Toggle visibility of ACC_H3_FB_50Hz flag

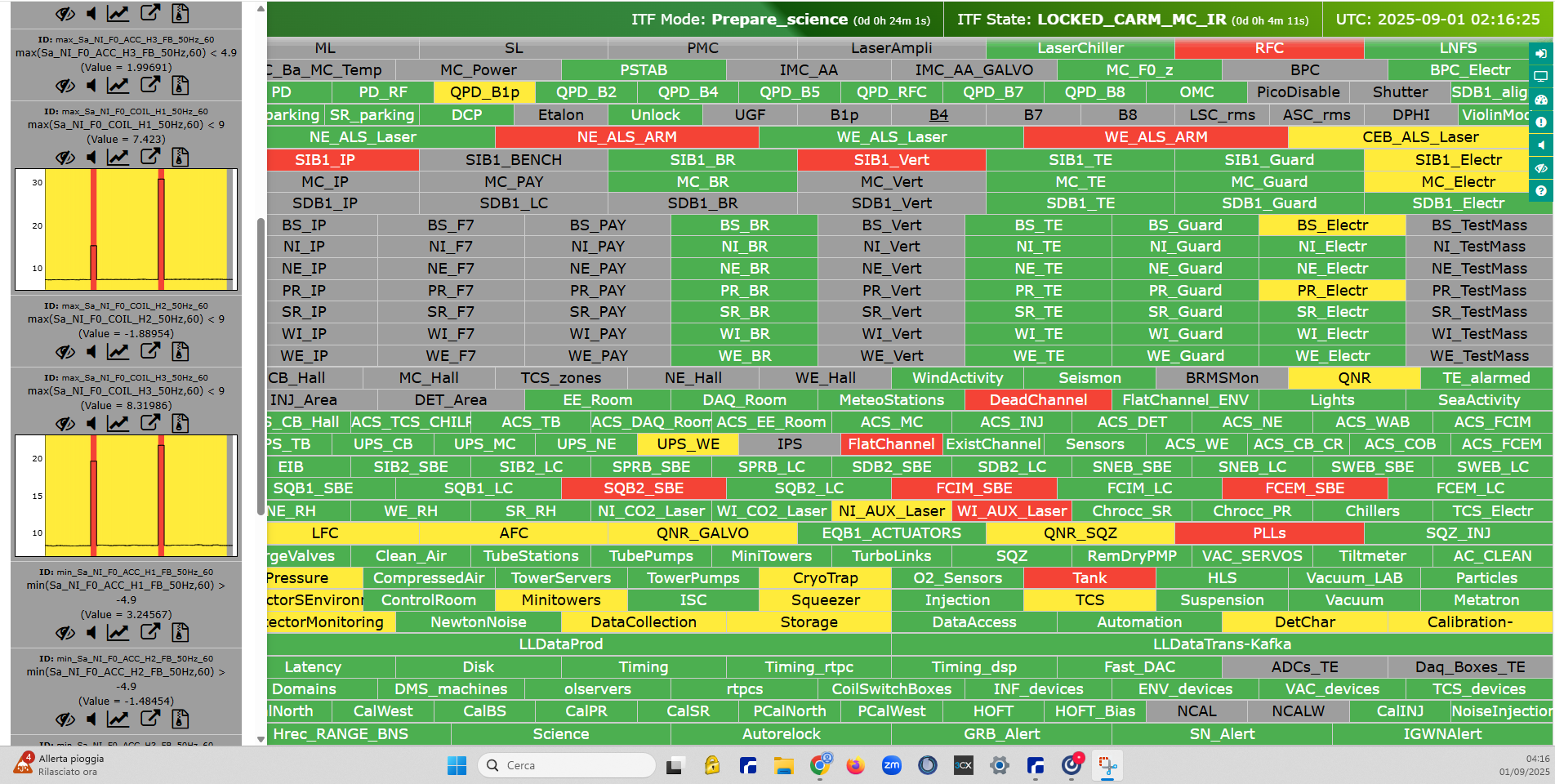point(65,85)
